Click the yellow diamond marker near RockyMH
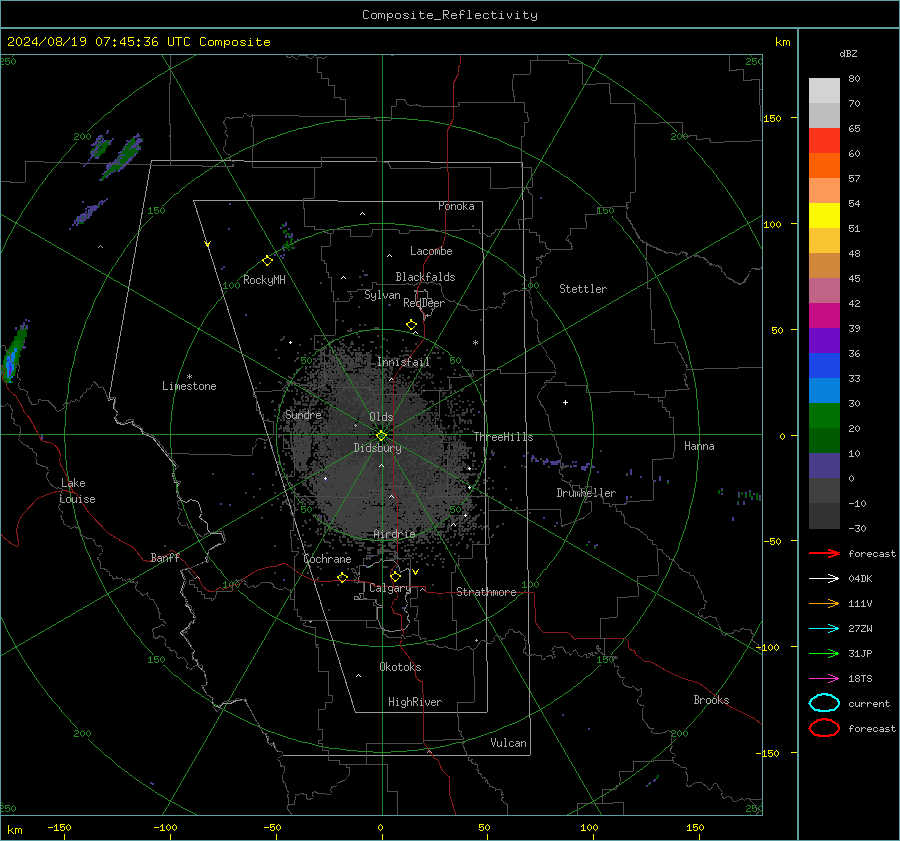The height and width of the screenshot is (841, 900). coord(267,261)
